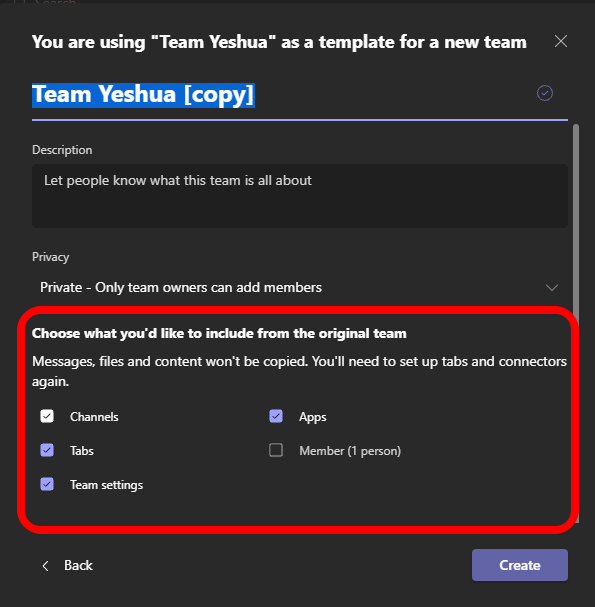Click the Team Yeshua [copy] name field
Image resolution: width=595 pixels, height=607 pixels.
pyautogui.click(x=283, y=94)
